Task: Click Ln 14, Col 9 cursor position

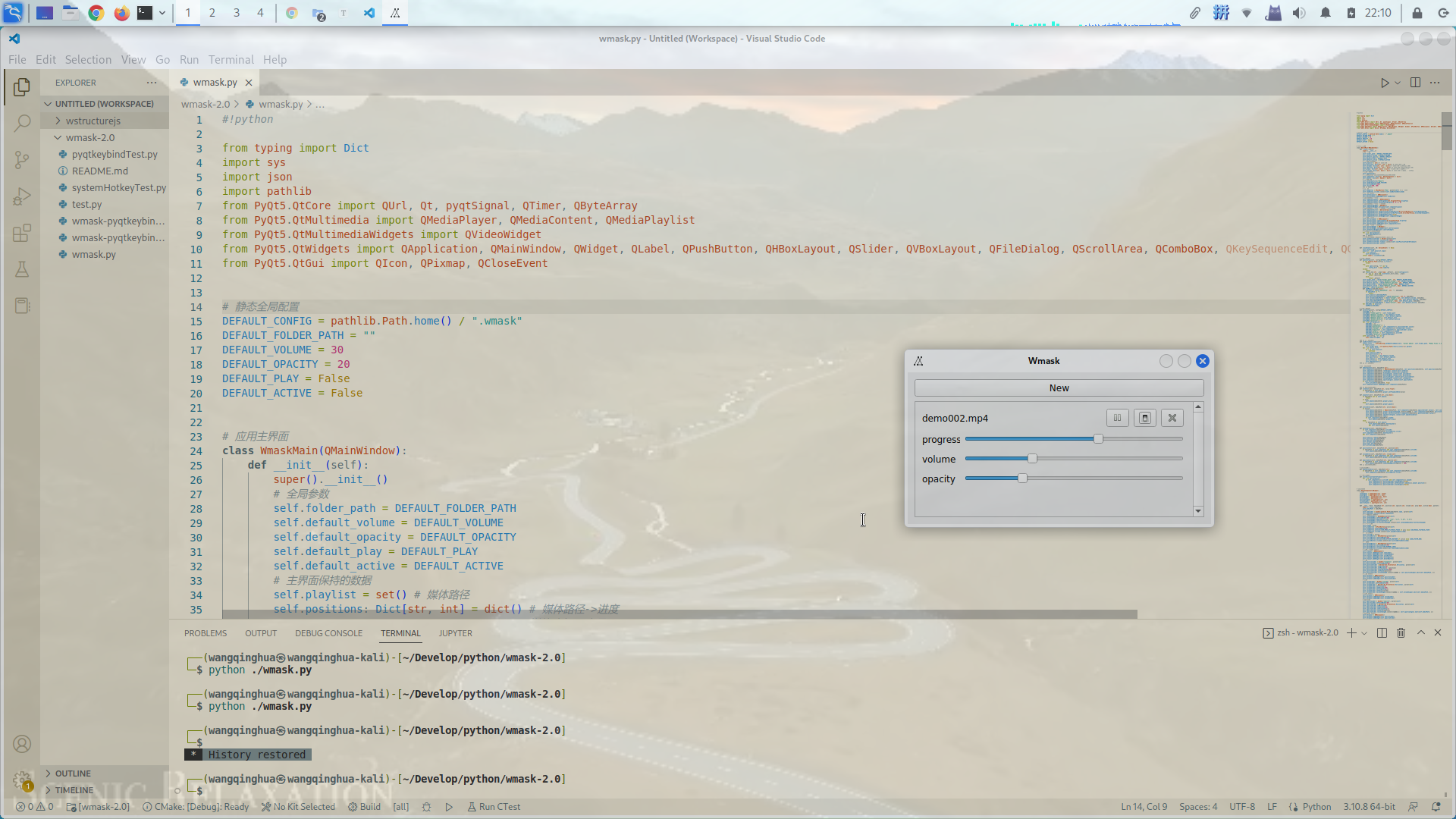Action: [x=1144, y=807]
